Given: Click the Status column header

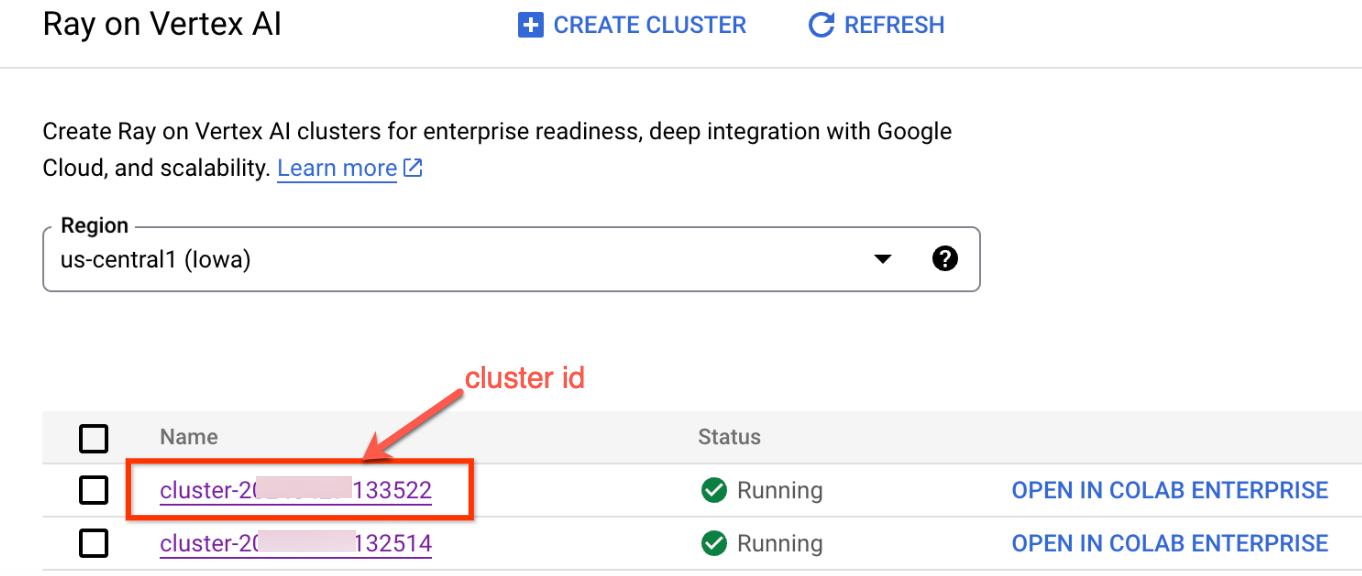Looking at the screenshot, I should tap(729, 437).
